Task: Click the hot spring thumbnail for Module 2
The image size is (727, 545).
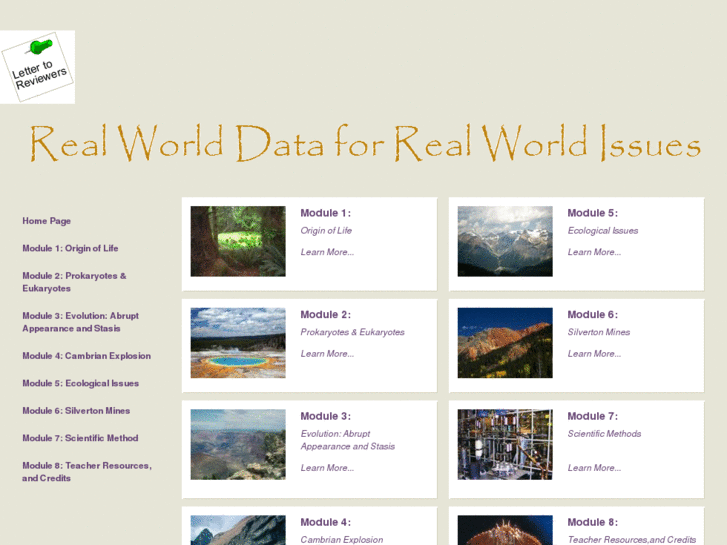Action: tap(238, 343)
